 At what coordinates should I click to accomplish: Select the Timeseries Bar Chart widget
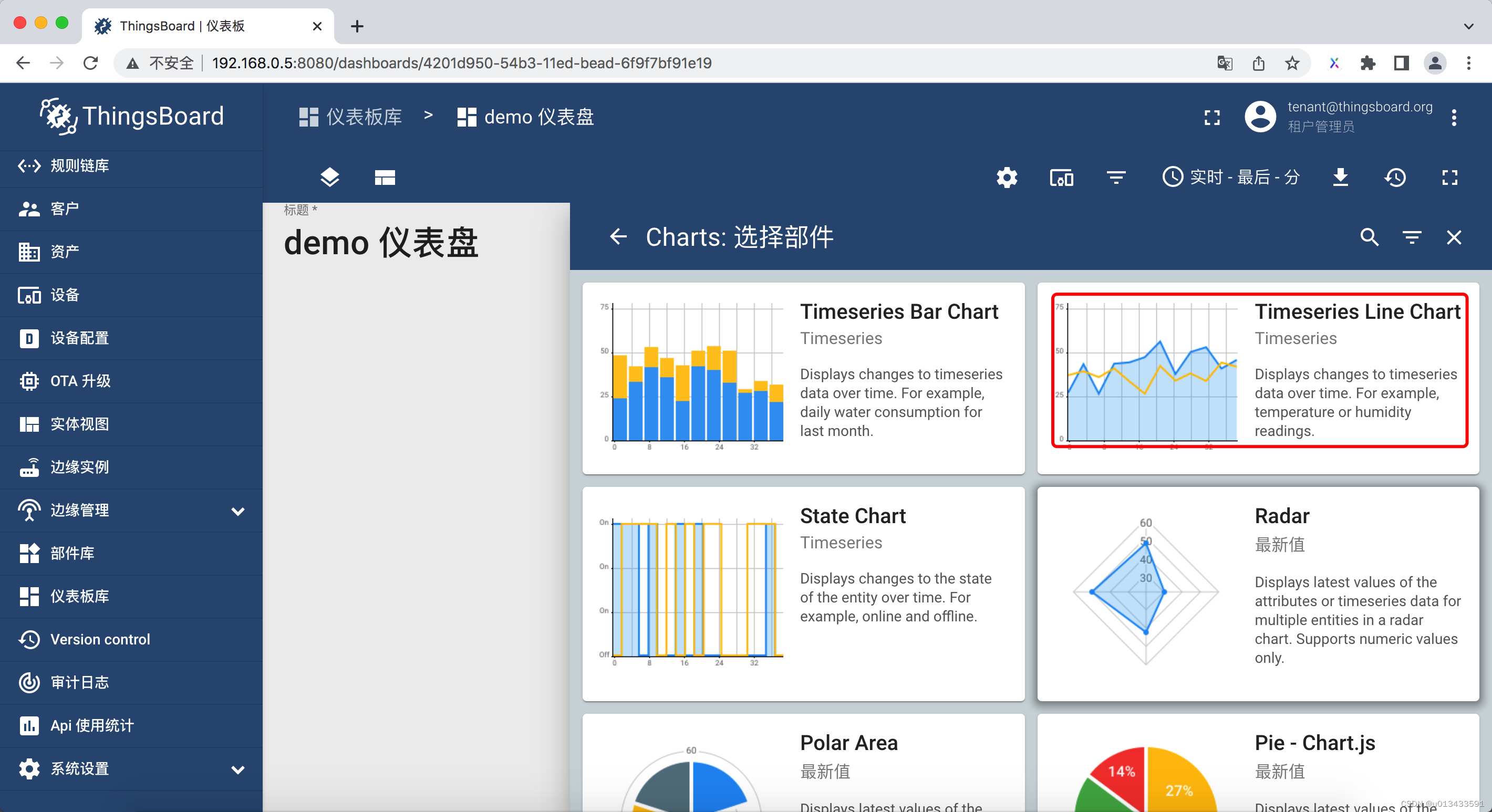(x=803, y=378)
